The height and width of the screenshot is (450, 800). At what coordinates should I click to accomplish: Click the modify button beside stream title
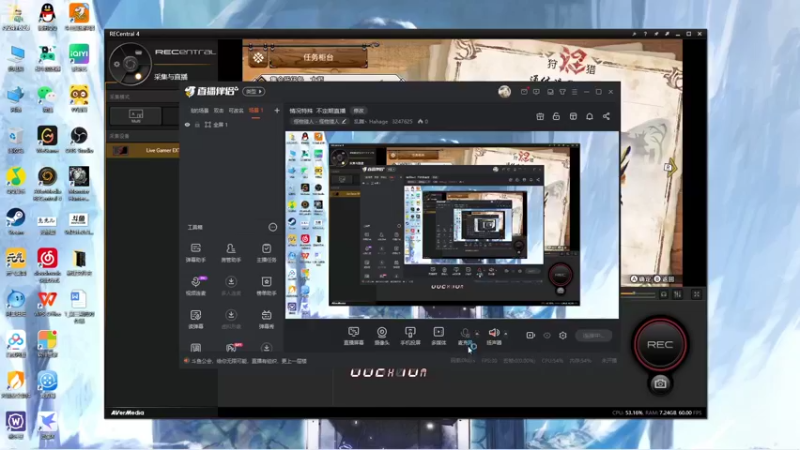359,110
